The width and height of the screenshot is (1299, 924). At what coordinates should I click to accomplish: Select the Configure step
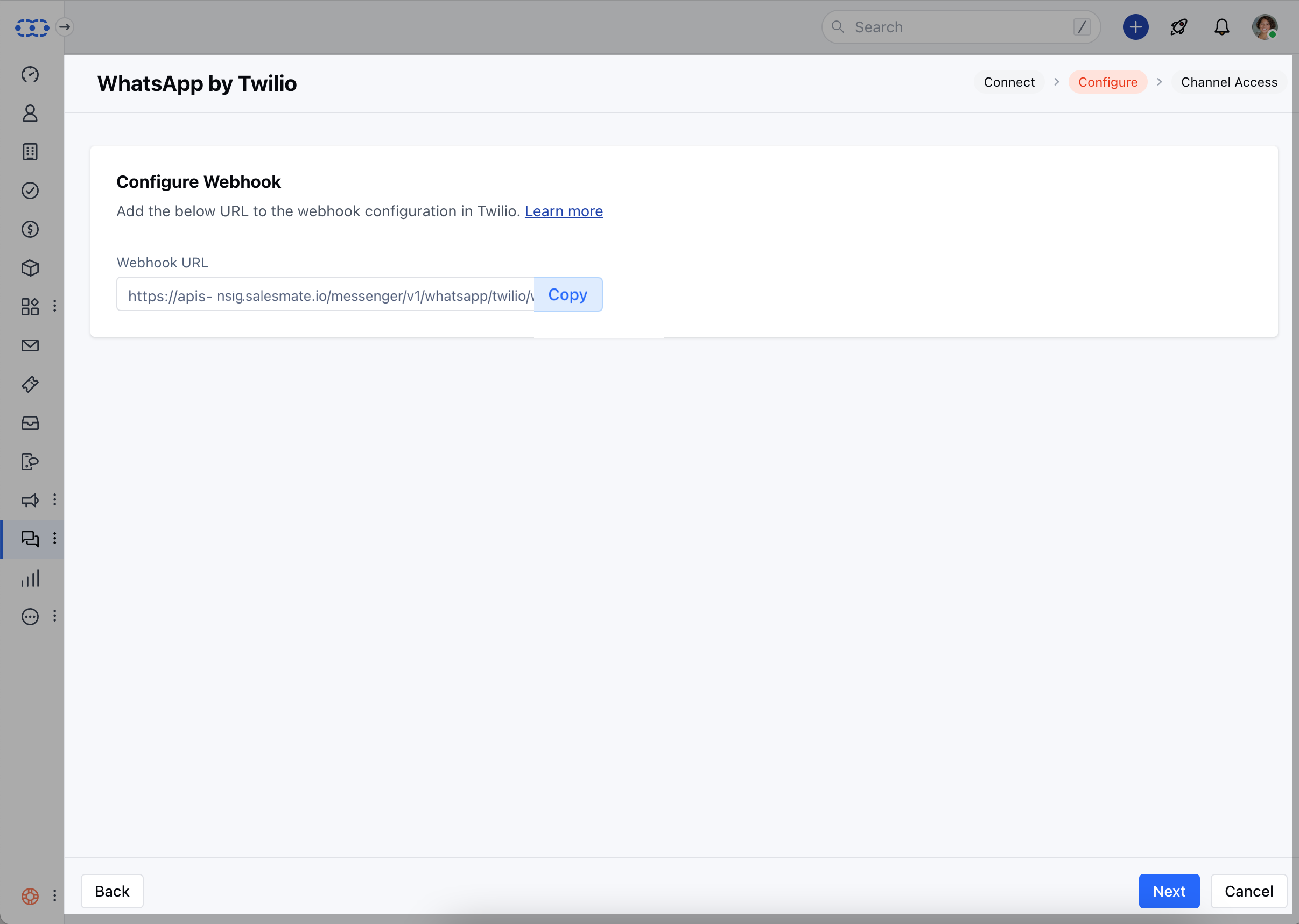(x=1107, y=82)
